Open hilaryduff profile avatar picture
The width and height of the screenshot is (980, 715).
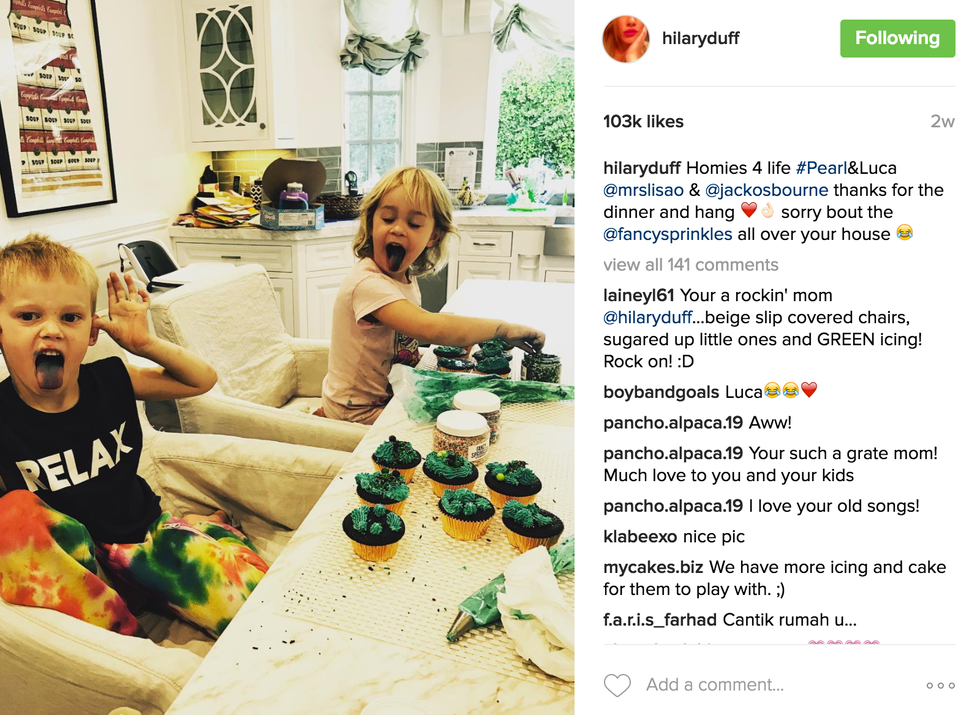click(x=626, y=38)
